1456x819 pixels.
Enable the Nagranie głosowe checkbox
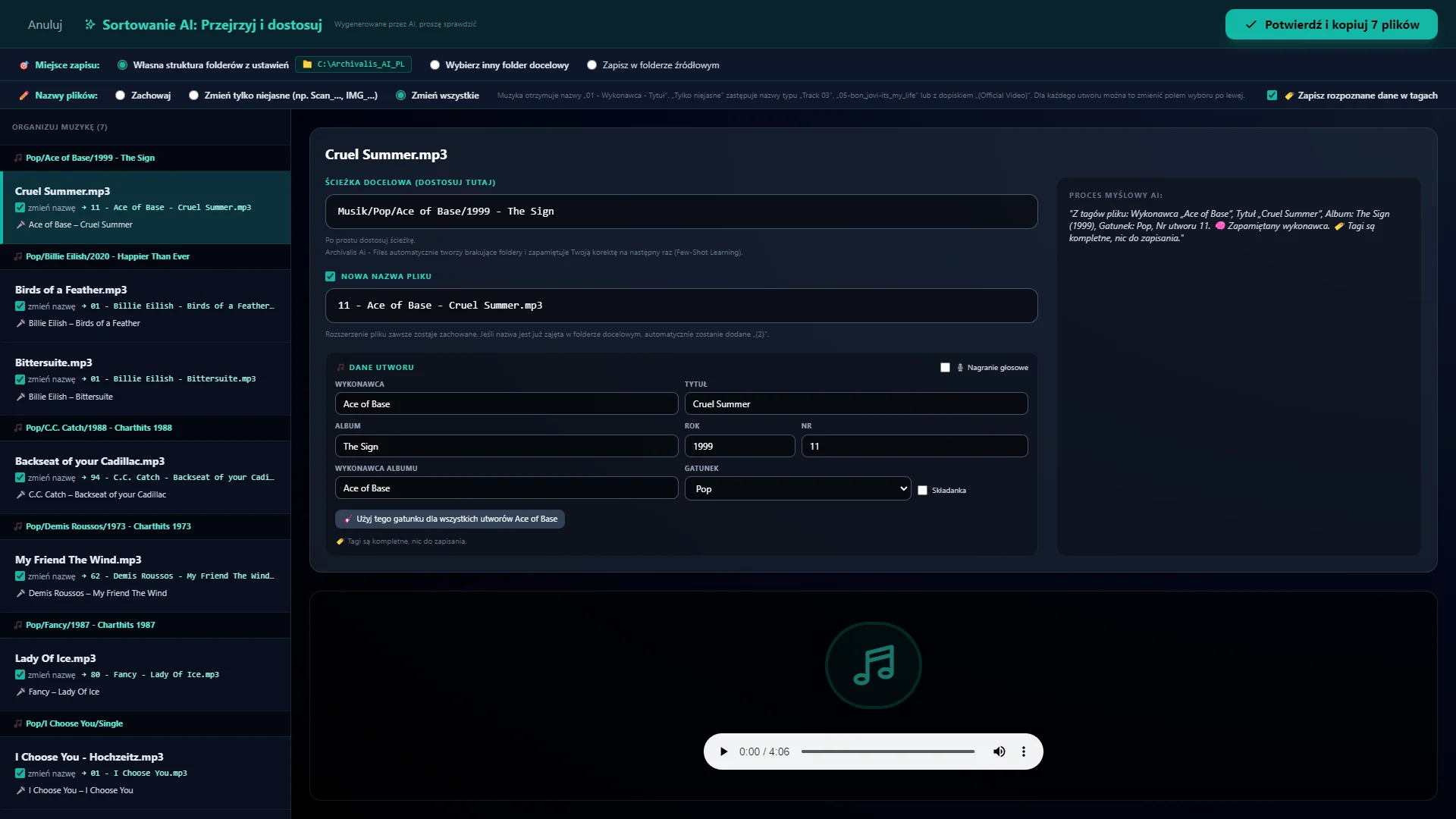[x=945, y=368]
